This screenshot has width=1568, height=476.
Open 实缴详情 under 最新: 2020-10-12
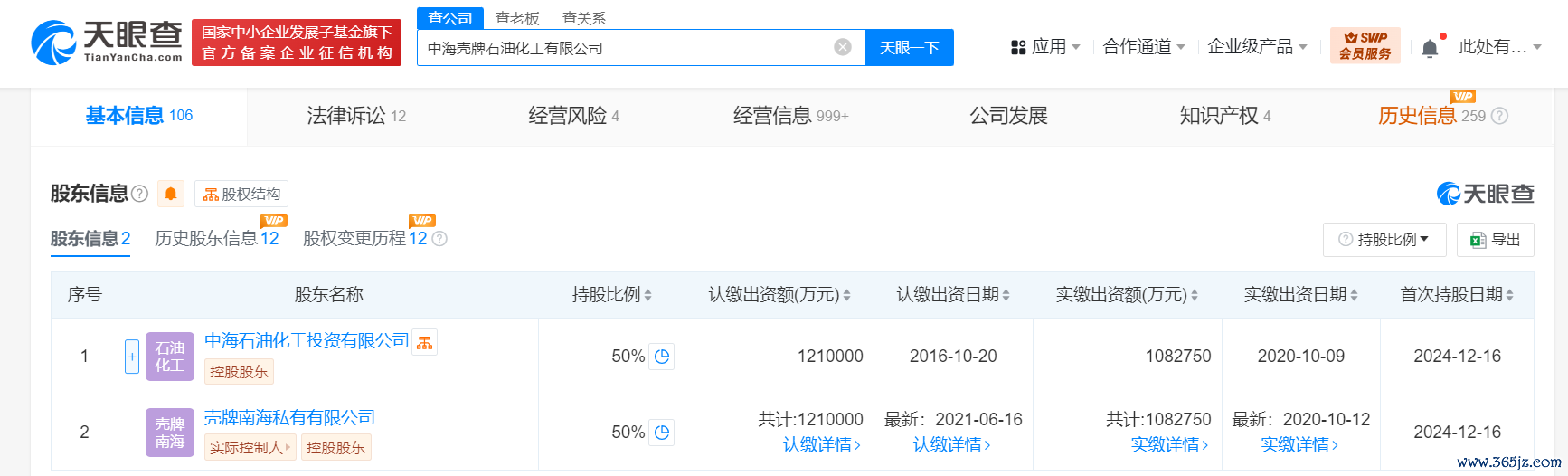pyautogui.click(x=1299, y=444)
